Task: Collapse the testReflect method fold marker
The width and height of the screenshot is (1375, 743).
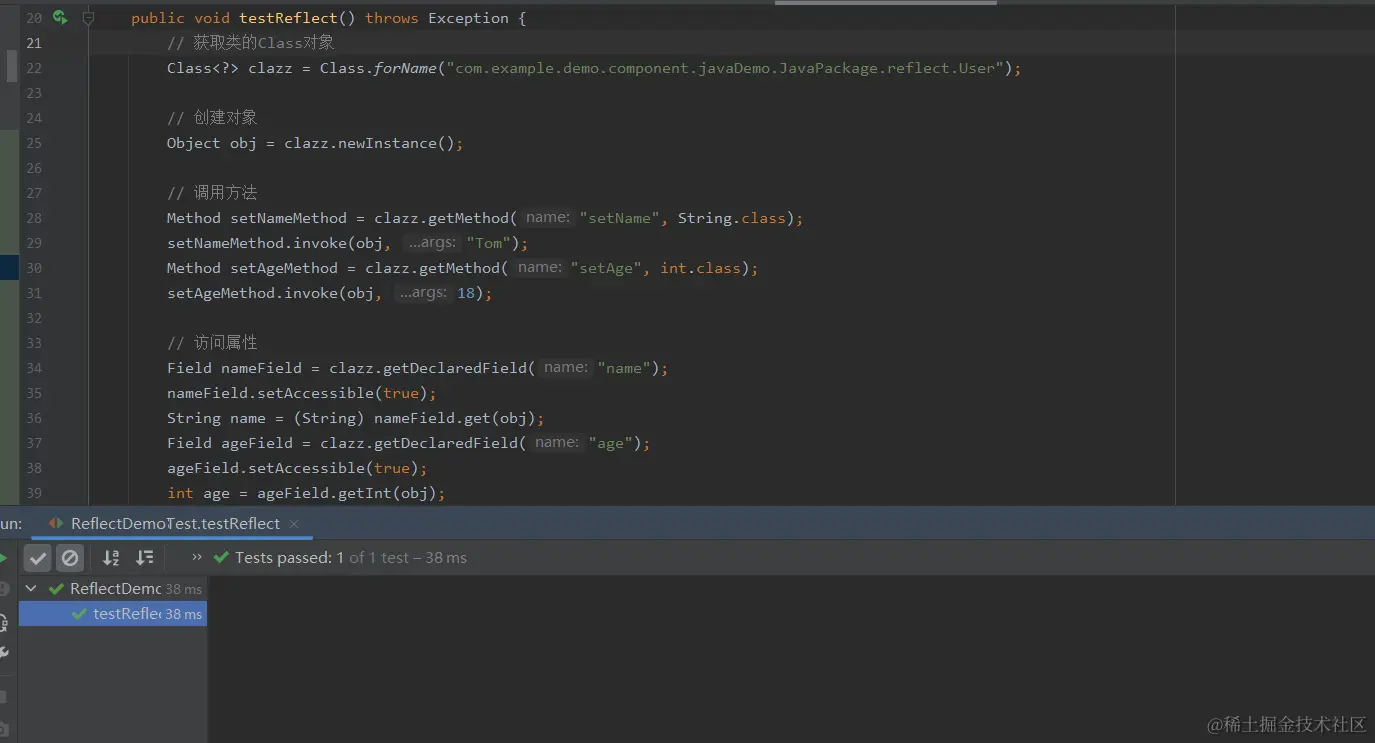Action: (88, 18)
